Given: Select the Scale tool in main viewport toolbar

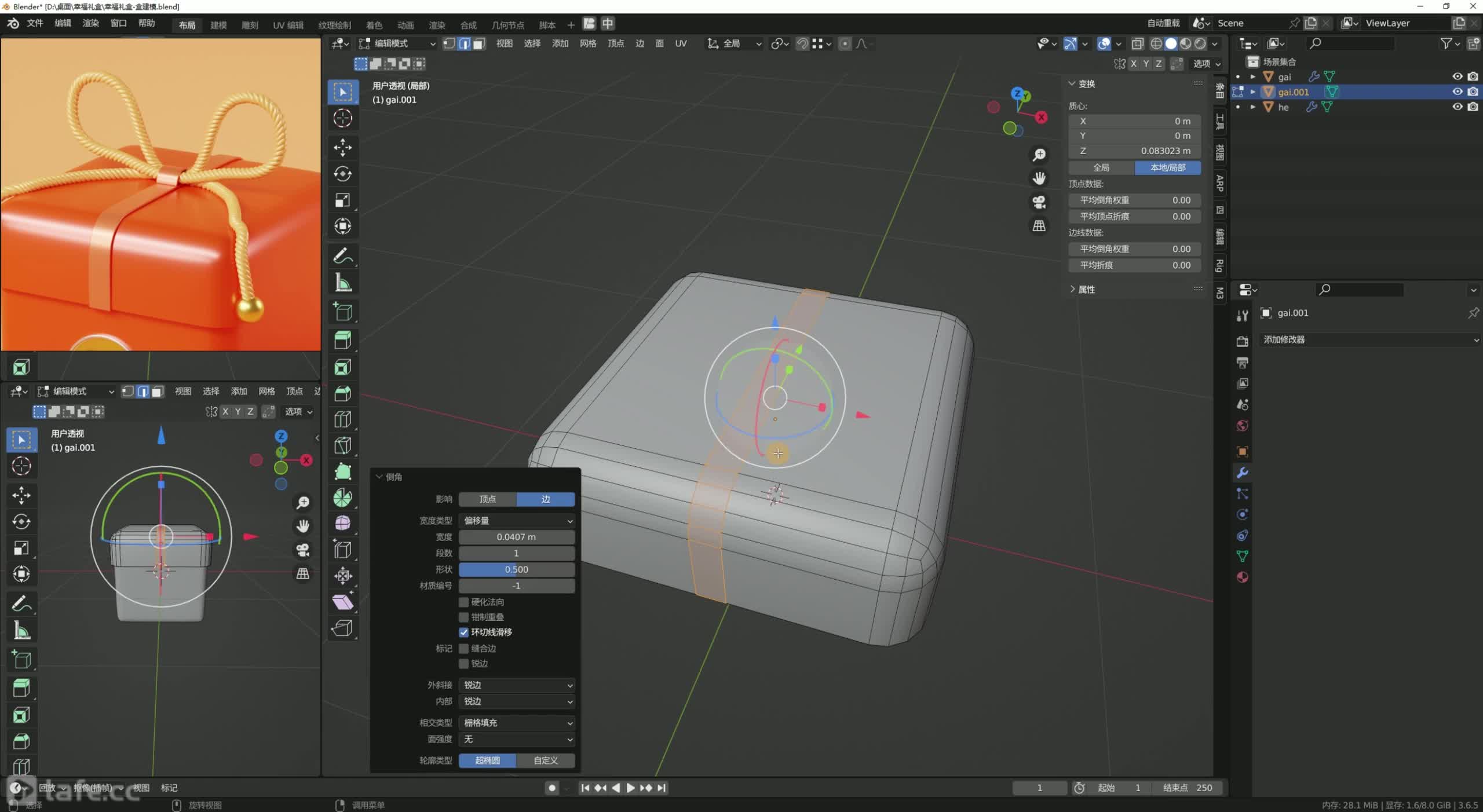Looking at the screenshot, I should click(x=342, y=200).
